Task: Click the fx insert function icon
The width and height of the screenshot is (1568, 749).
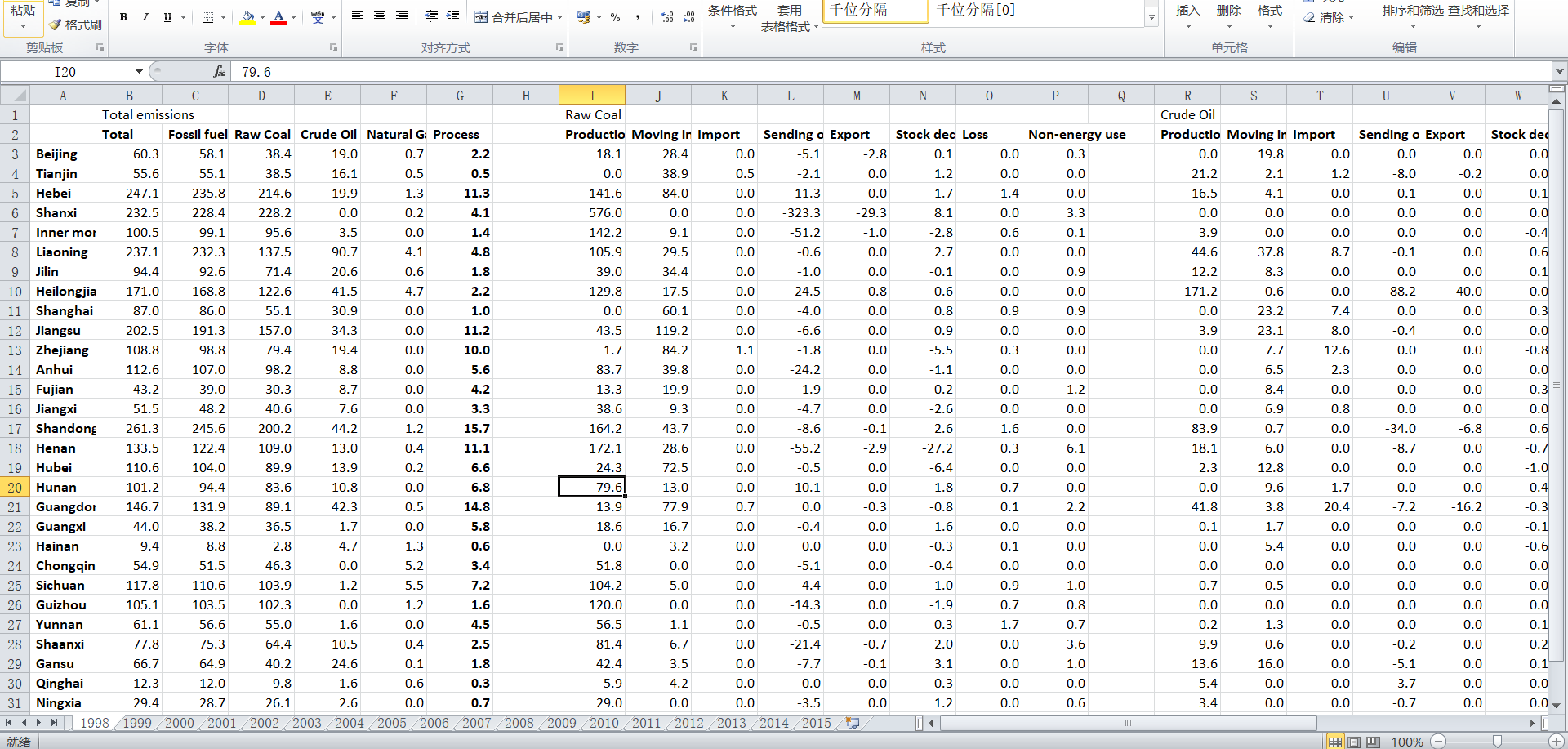Action: pyautogui.click(x=219, y=72)
